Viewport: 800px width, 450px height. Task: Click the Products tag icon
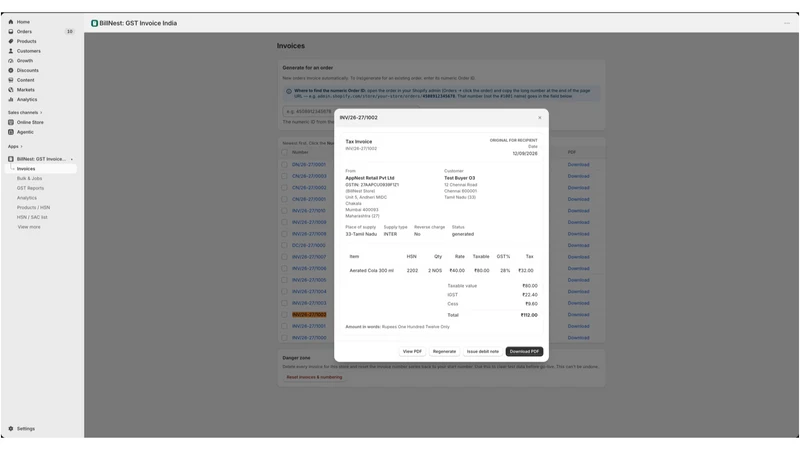pyautogui.click(x=11, y=41)
